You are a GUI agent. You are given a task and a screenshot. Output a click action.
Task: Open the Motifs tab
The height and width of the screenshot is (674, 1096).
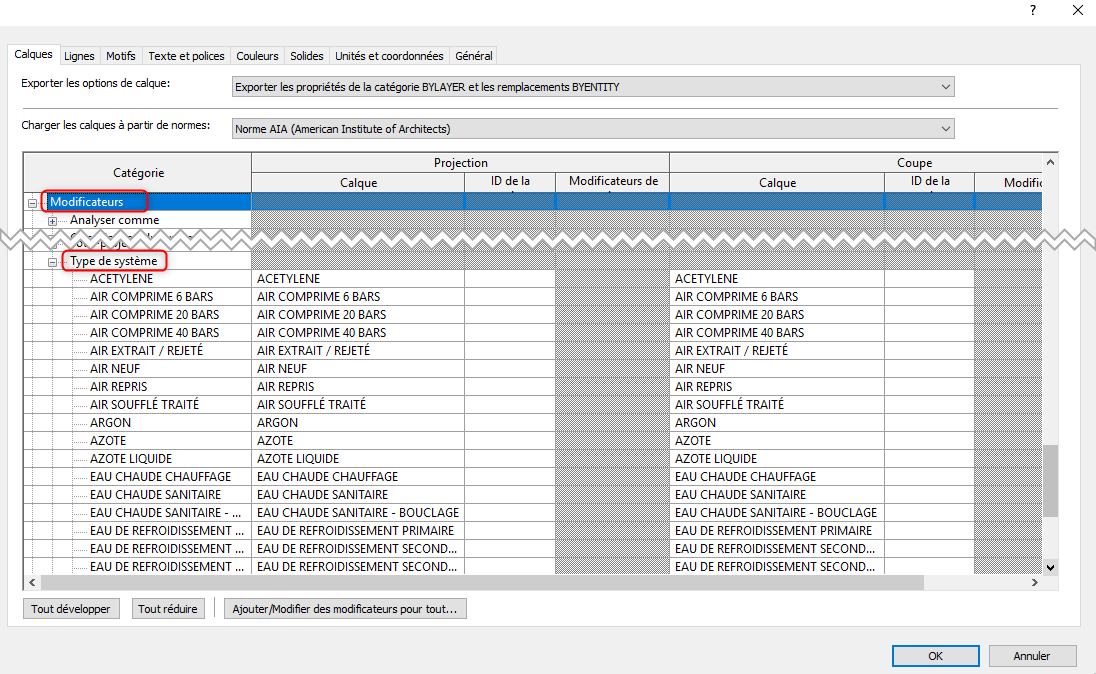[x=121, y=56]
